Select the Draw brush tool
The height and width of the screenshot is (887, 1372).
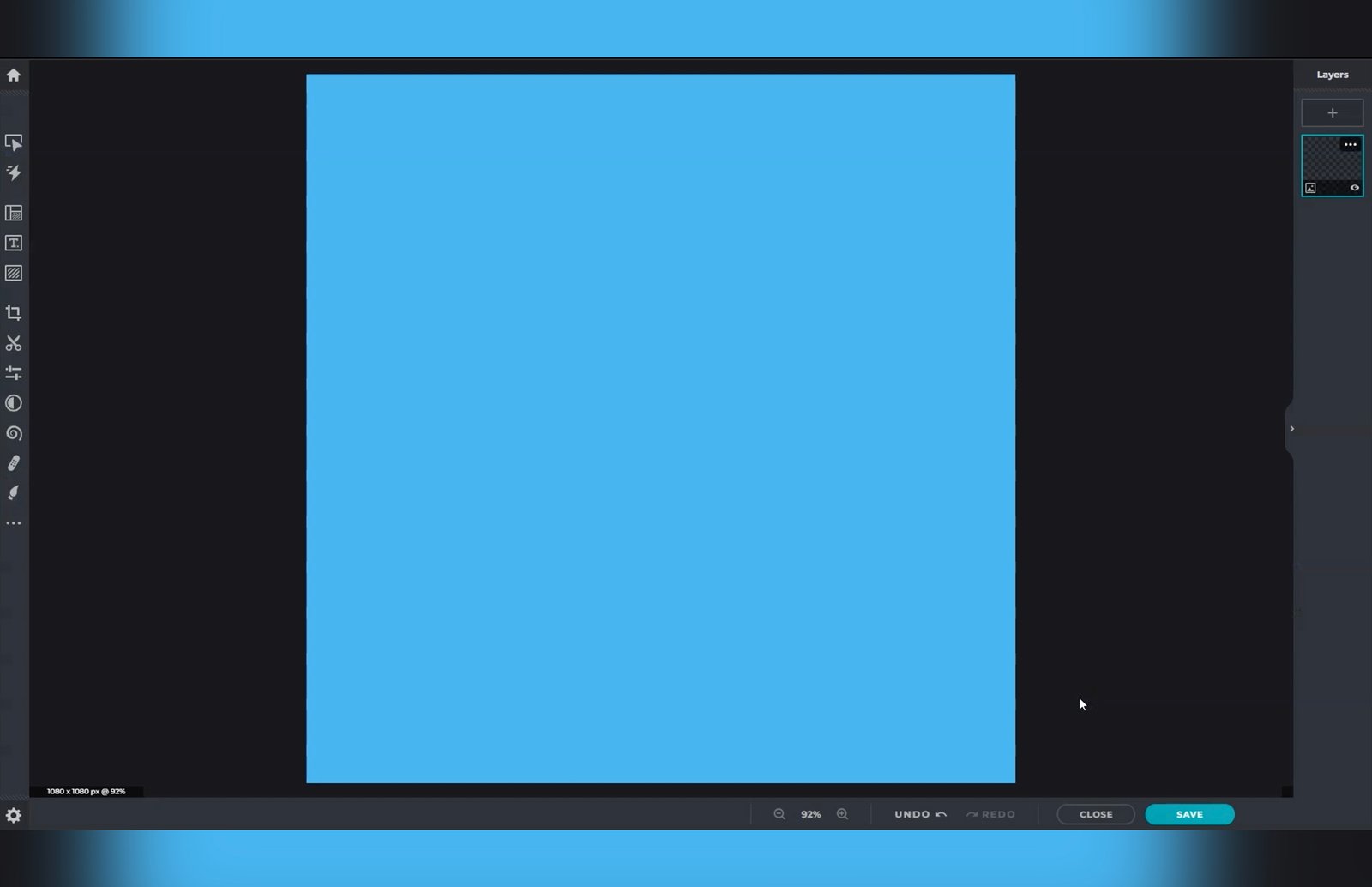pos(14,493)
